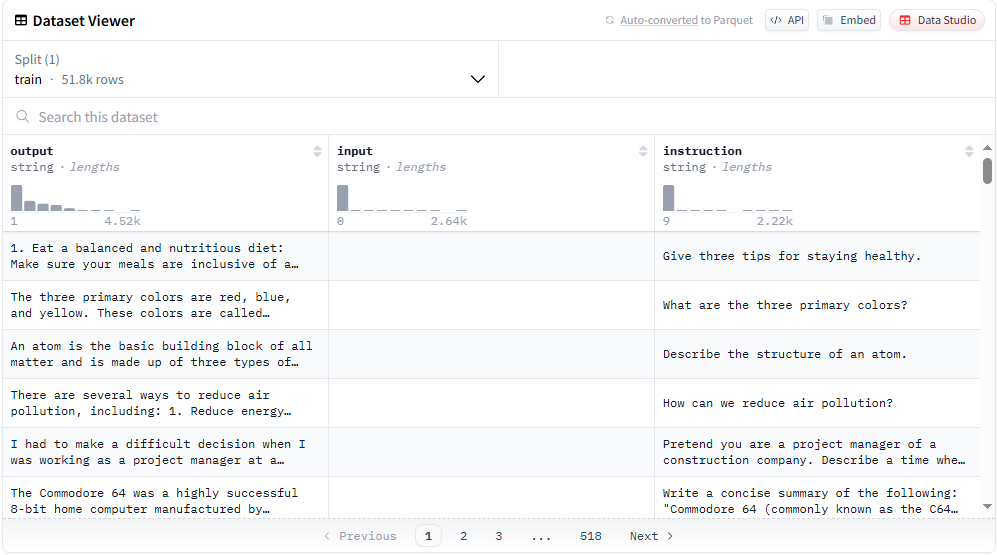Sort the instruction column
Image resolution: width=997 pixels, height=555 pixels.
969,151
